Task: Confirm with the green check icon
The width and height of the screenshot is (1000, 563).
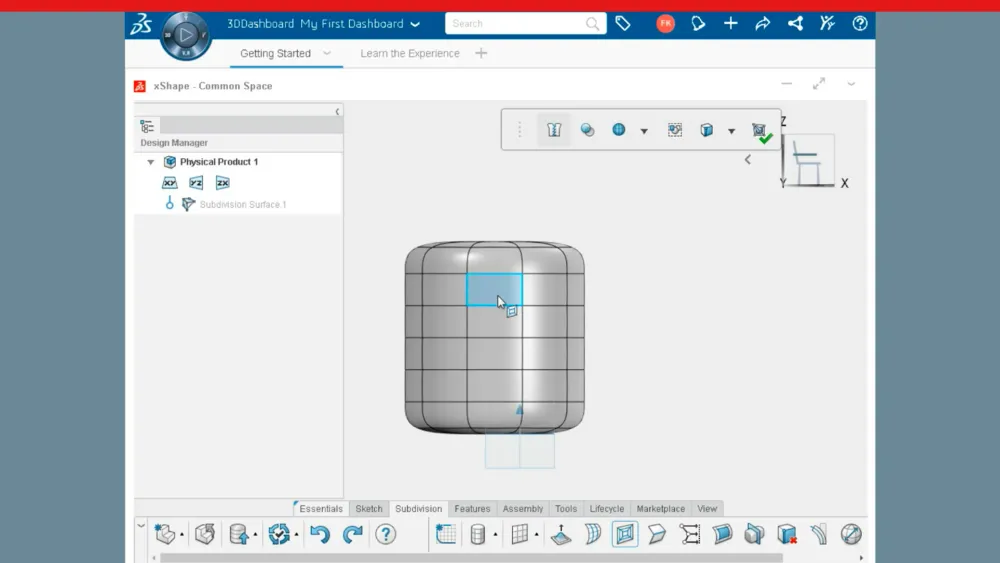Action: (x=761, y=133)
